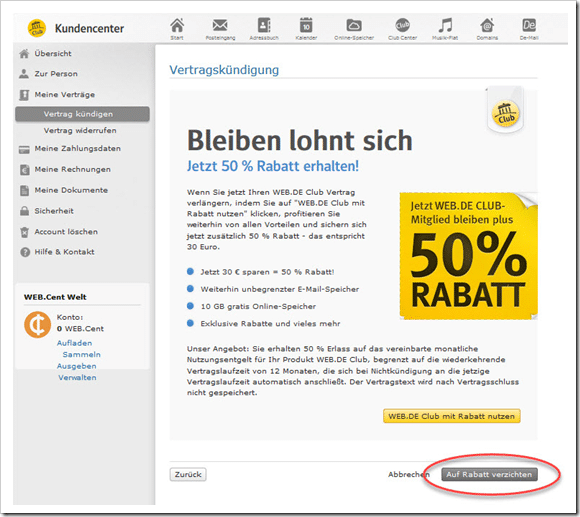The image size is (580, 517).
Task: Click Auf Rabatt verzichten button
Action: pos(489,474)
